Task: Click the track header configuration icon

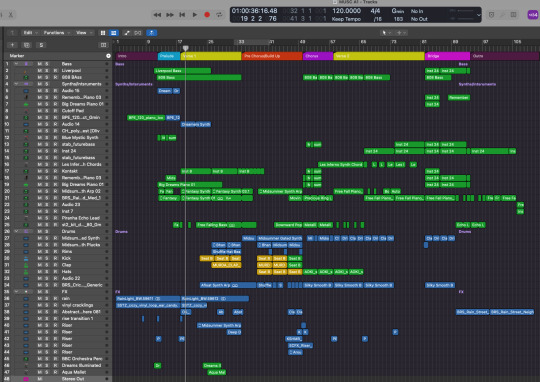Action: (103, 45)
